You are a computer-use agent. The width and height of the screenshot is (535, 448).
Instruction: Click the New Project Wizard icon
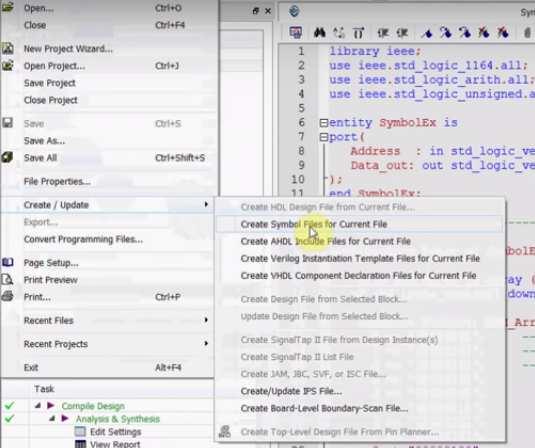(8, 48)
